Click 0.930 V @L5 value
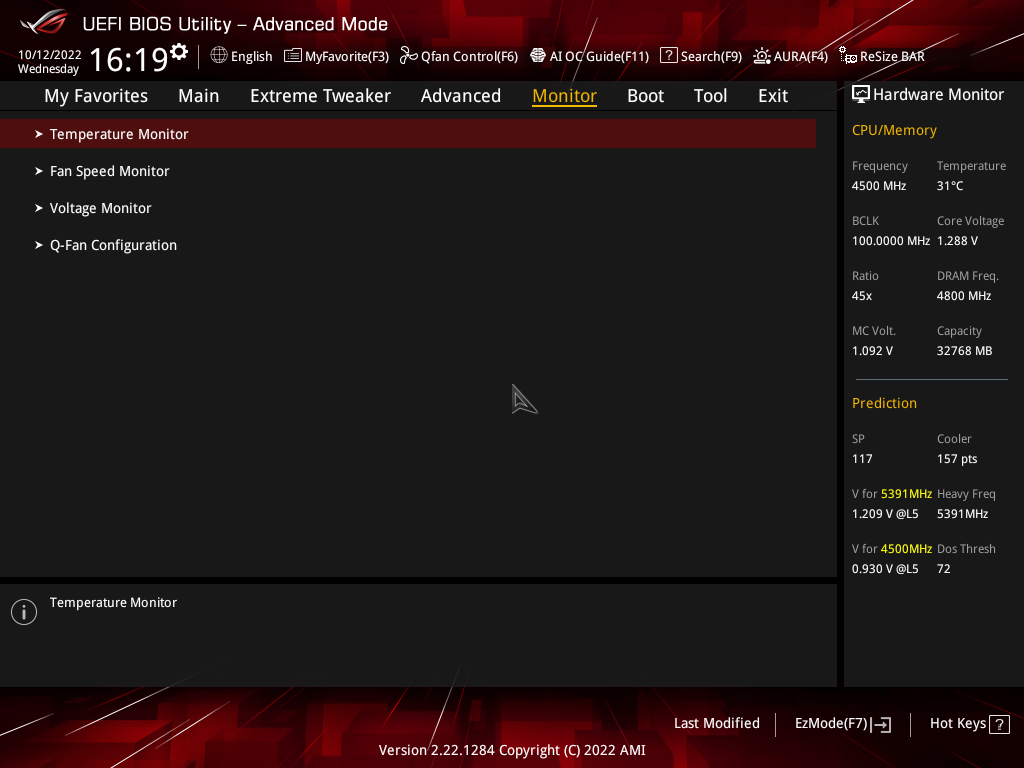 pyautogui.click(x=885, y=569)
